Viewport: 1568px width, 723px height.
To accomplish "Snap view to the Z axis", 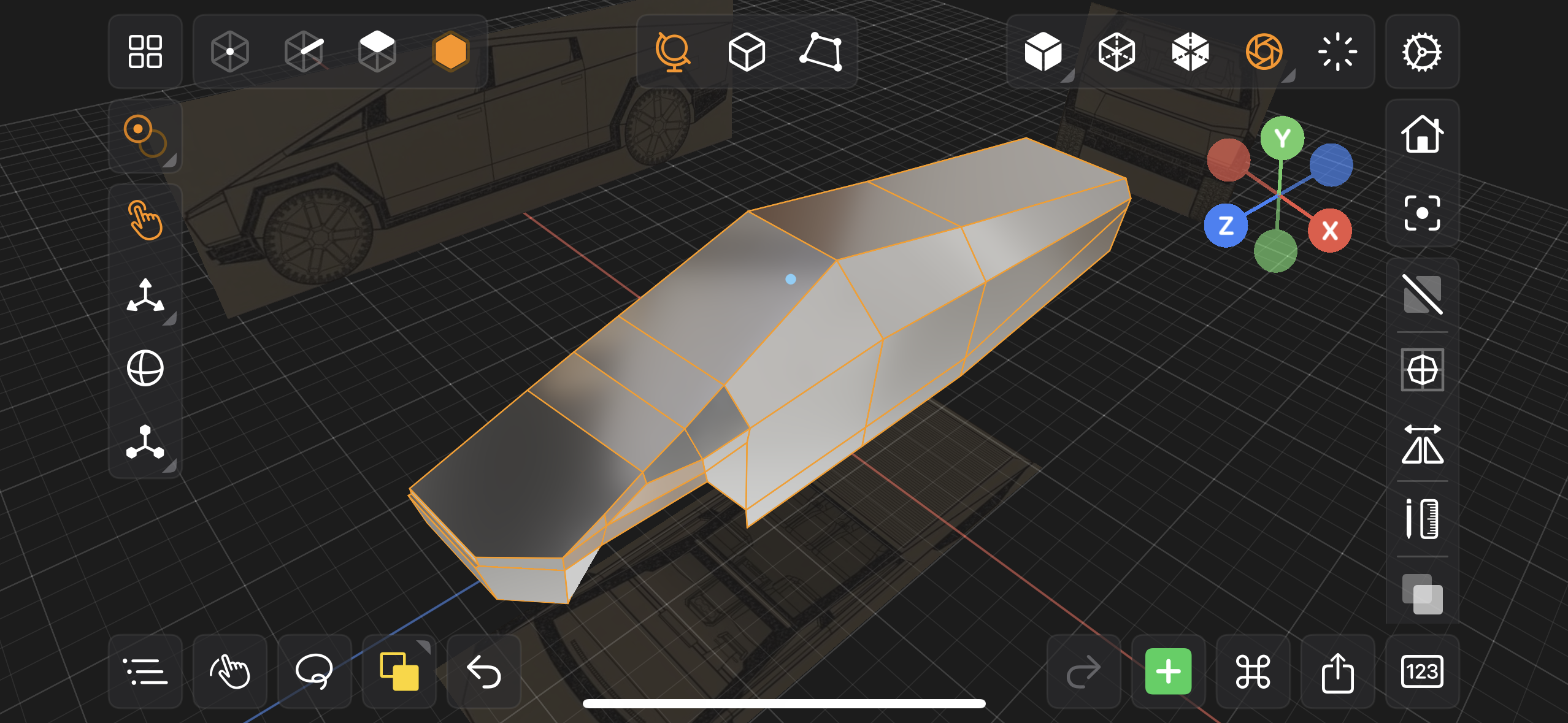I will pos(1226,226).
